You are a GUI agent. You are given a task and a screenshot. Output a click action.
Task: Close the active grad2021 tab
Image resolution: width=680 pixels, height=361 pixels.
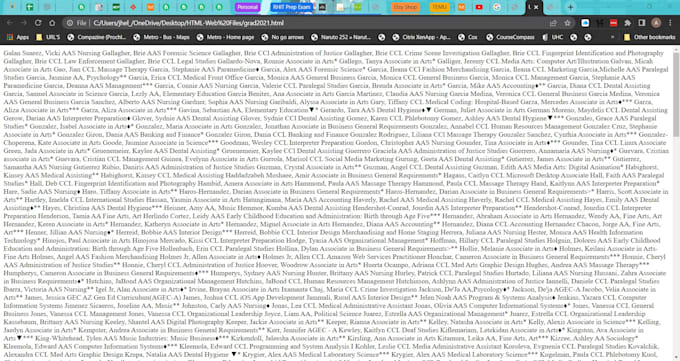pyautogui.click(x=536, y=7)
